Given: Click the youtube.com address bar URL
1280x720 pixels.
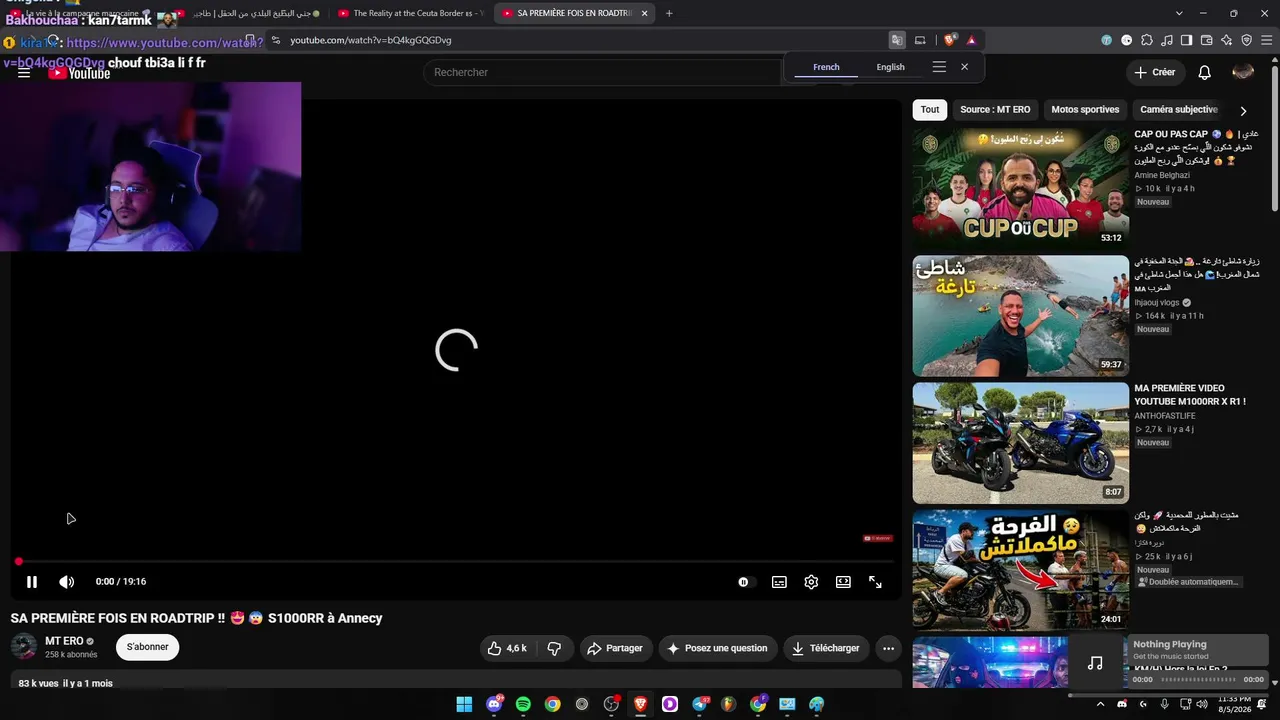Looking at the screenshot, I should (371, 40).
